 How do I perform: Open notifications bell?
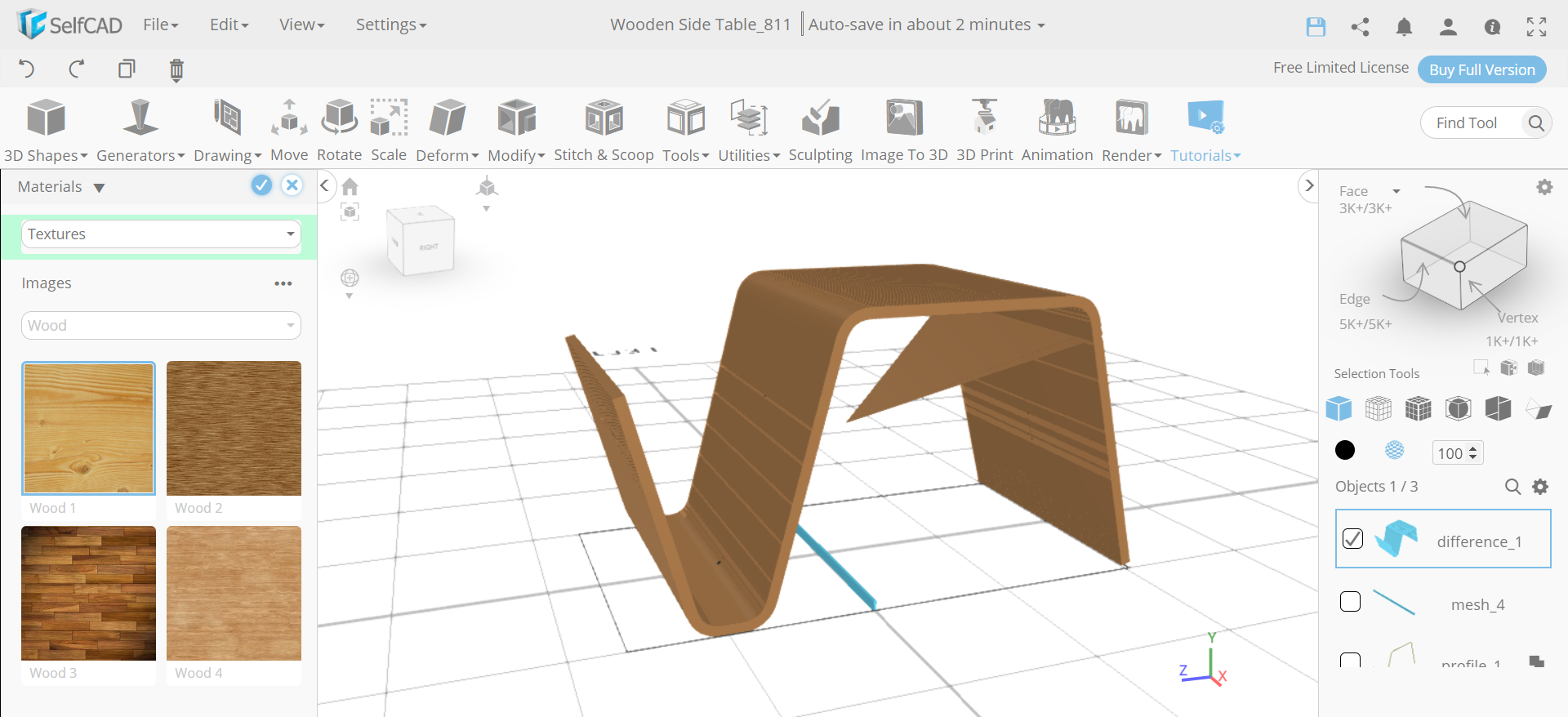[1404, 27]
